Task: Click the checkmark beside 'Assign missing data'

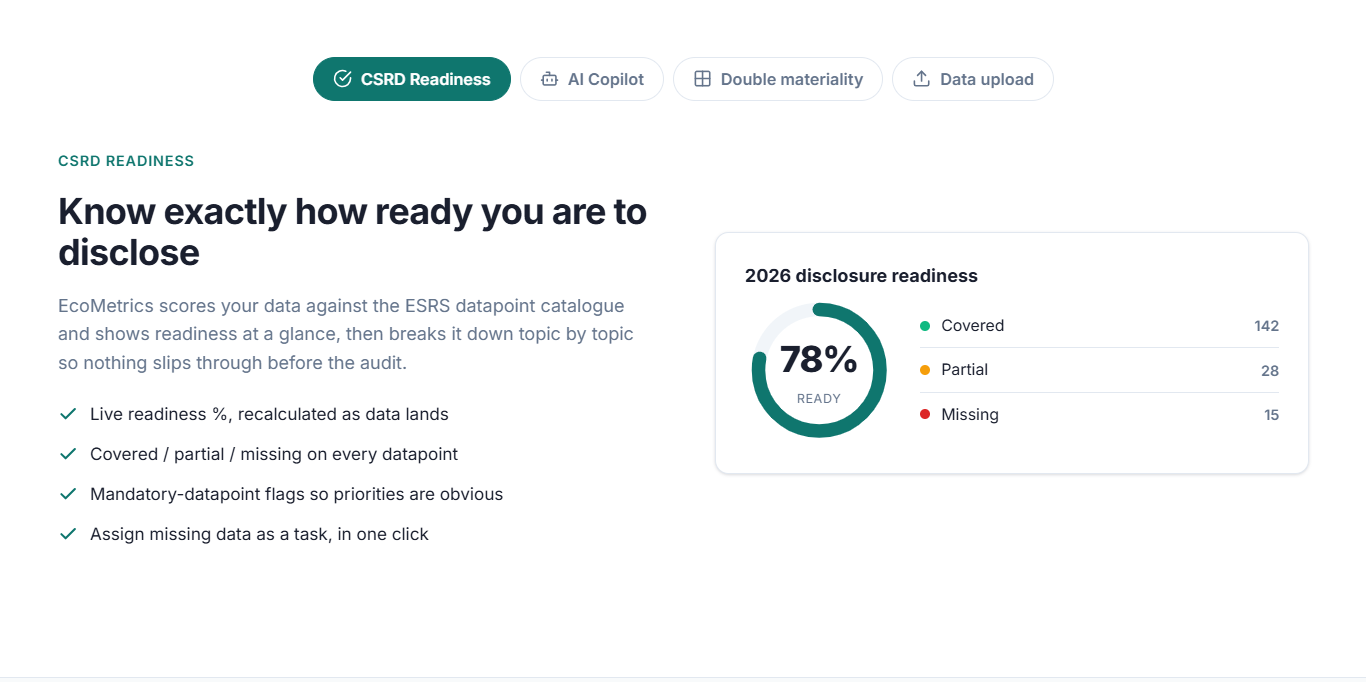Action: (68, 534)
